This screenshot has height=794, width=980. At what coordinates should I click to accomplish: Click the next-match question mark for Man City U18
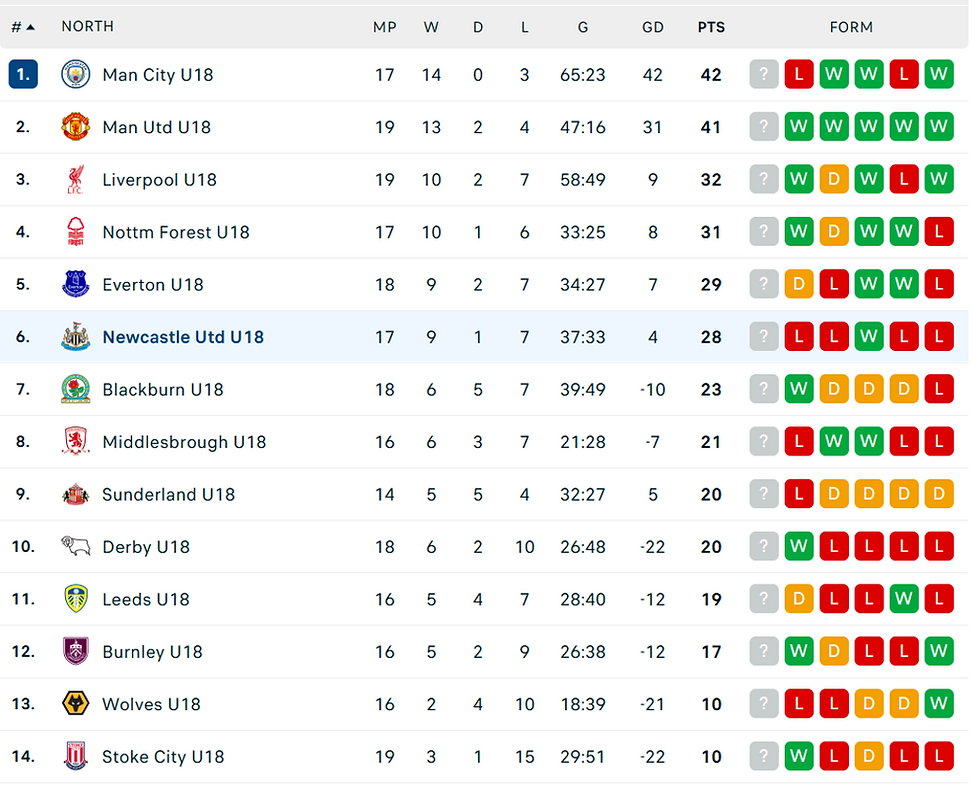click(x=764, y=74)
